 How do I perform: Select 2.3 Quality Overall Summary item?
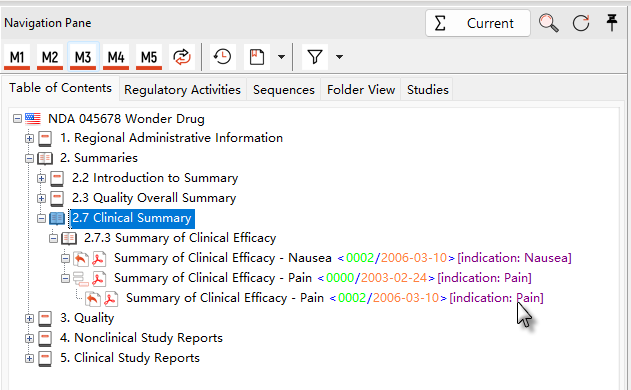pos(154,198)
